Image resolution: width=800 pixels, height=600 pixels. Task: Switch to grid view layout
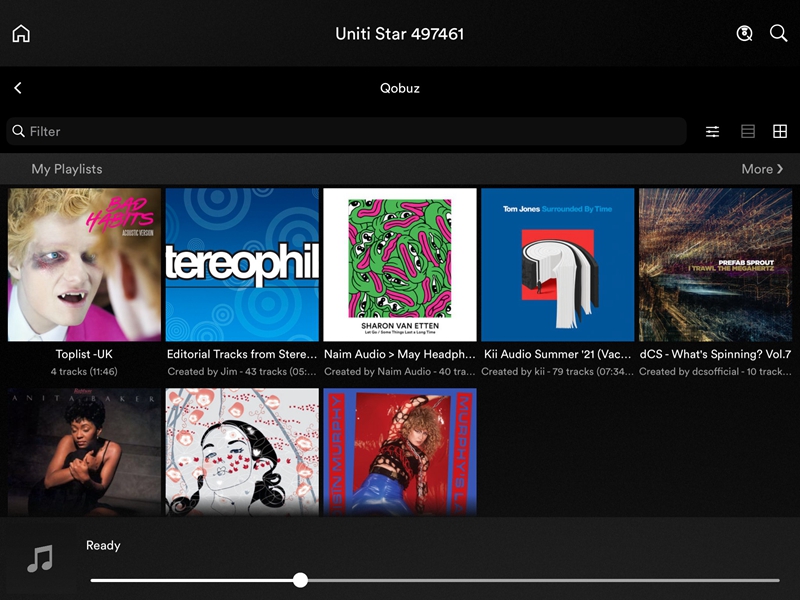[x=780, y=131]
